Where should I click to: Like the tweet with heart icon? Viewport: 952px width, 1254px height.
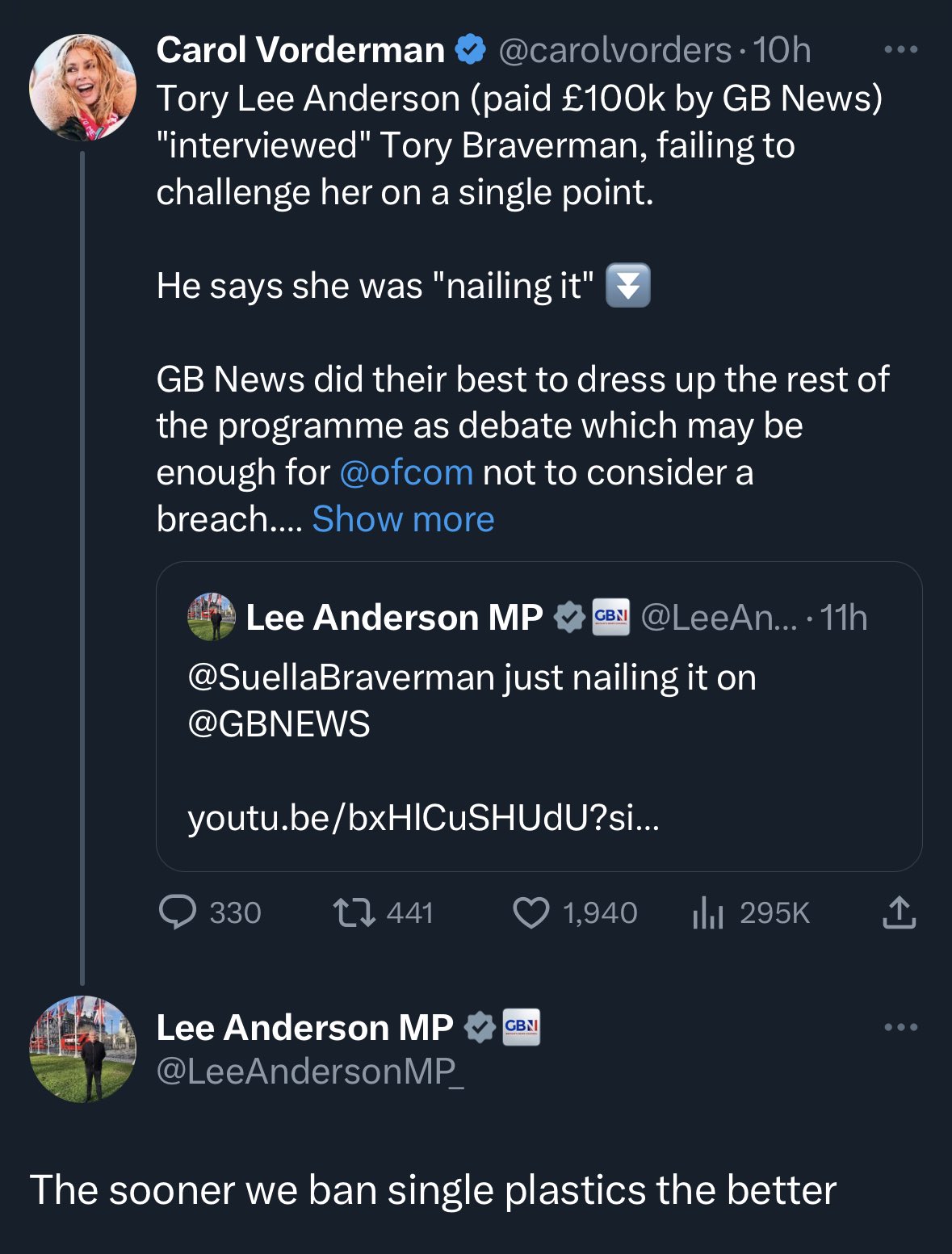[x=531, y=913]
